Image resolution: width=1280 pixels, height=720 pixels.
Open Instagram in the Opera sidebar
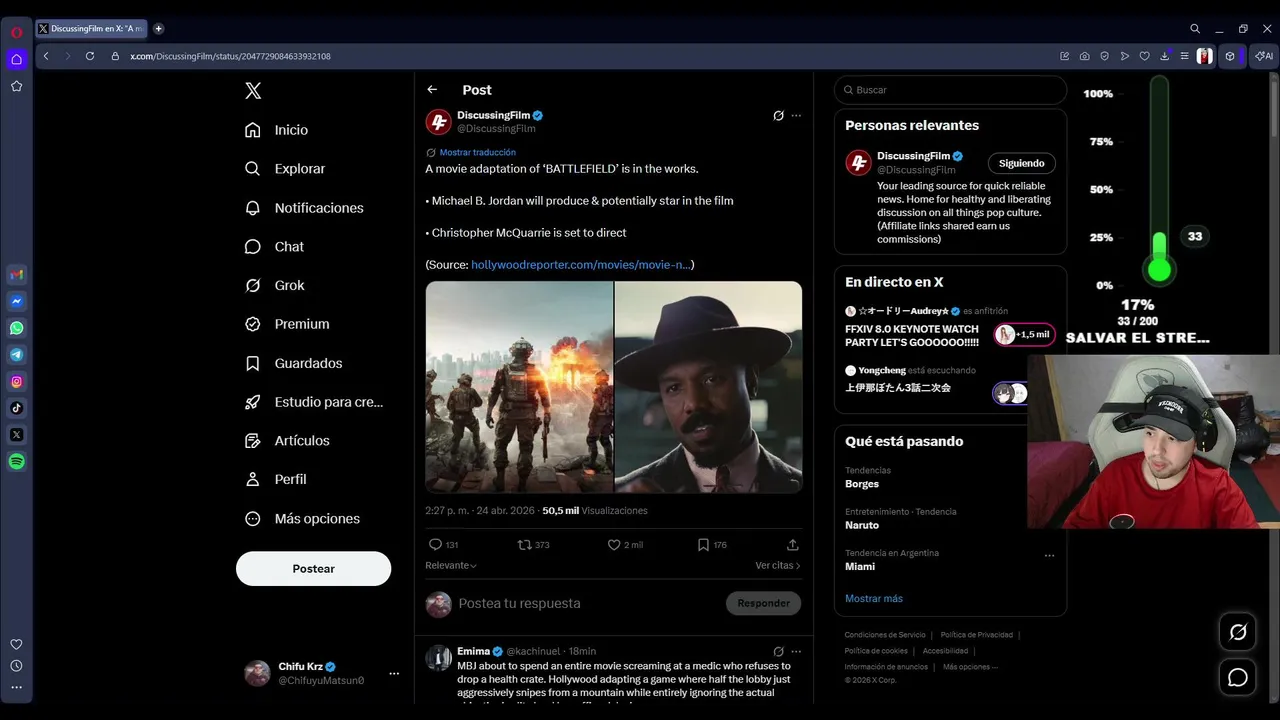pos(17,382)
